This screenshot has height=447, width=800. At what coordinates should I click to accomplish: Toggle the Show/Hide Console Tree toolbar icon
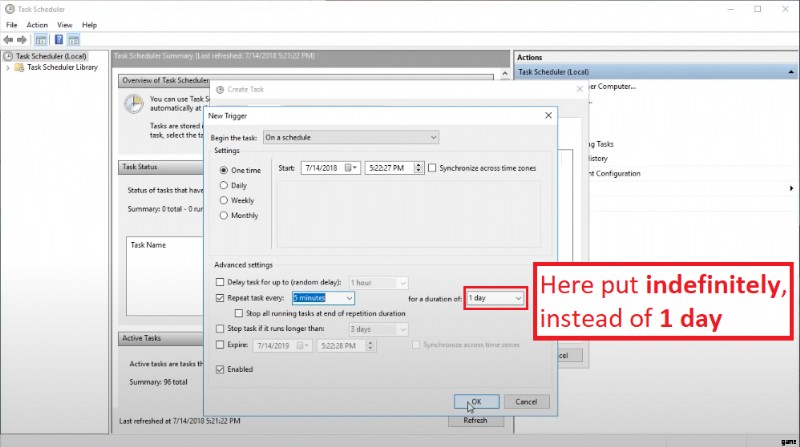click(x=41, y=39)
